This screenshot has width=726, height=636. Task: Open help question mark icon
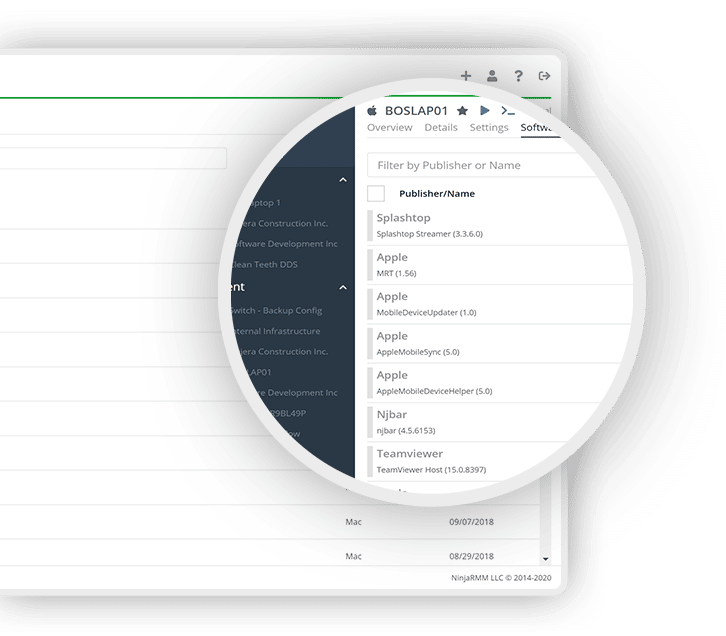point(518,76)
